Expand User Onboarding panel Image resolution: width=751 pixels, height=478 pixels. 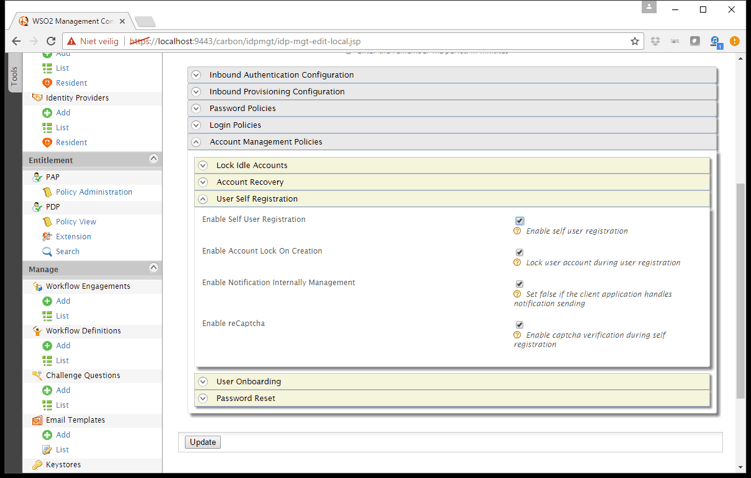(x=452, y=382)
